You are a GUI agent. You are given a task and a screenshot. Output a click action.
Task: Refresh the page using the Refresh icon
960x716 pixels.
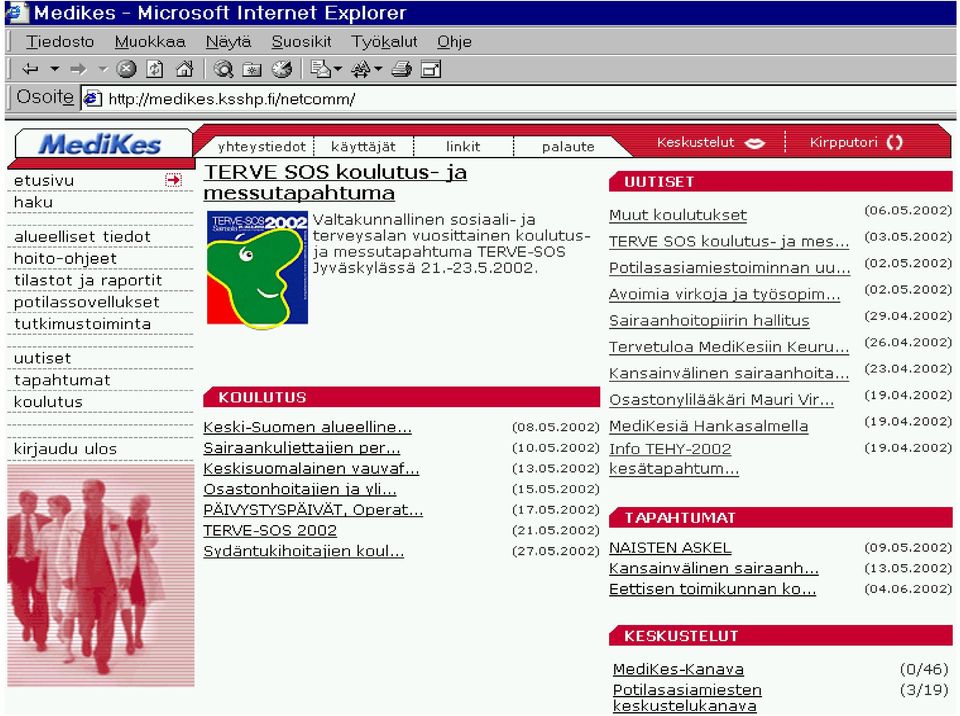tap(155, 69)
